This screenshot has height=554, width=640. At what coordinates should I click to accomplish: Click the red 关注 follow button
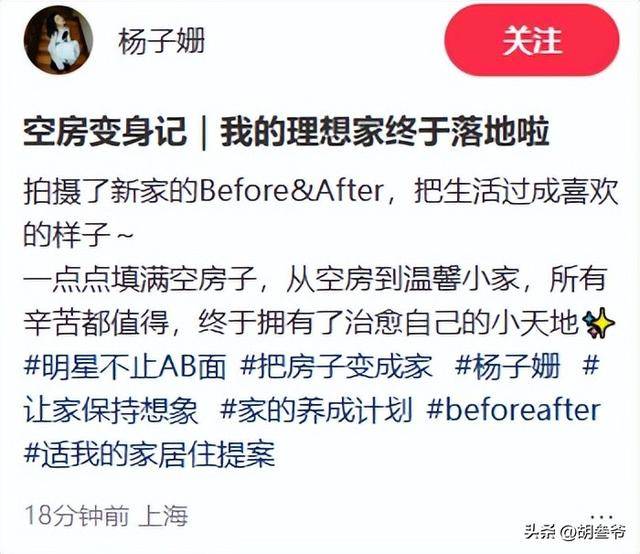531,40
